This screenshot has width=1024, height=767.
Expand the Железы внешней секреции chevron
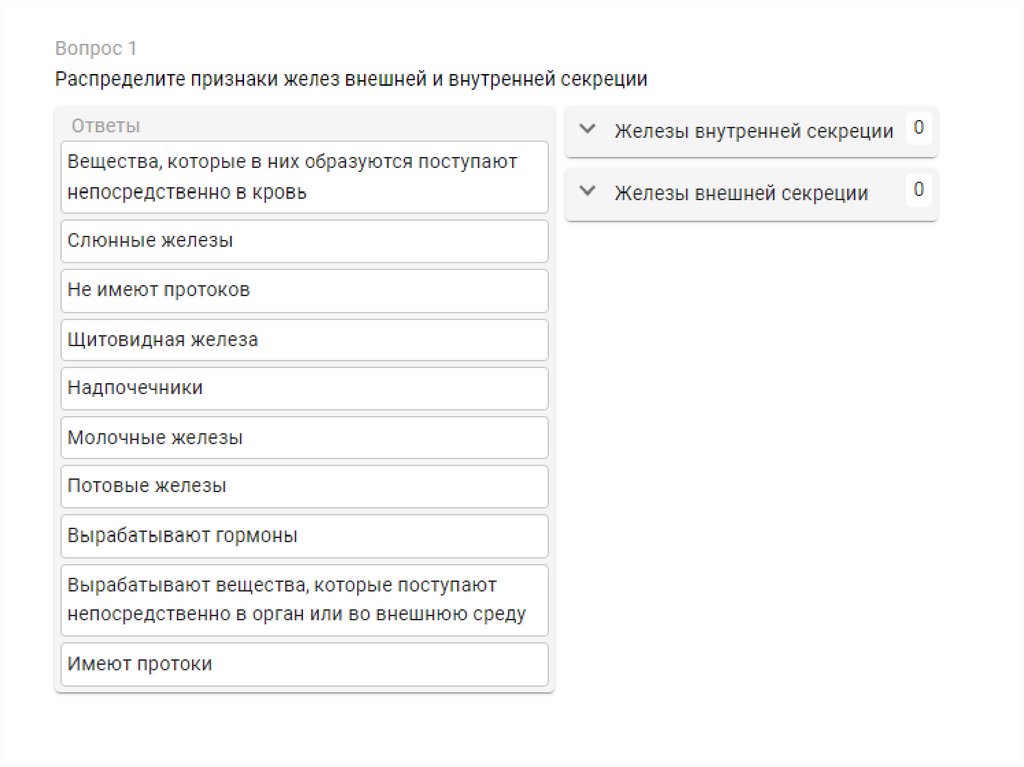point(587,191)
